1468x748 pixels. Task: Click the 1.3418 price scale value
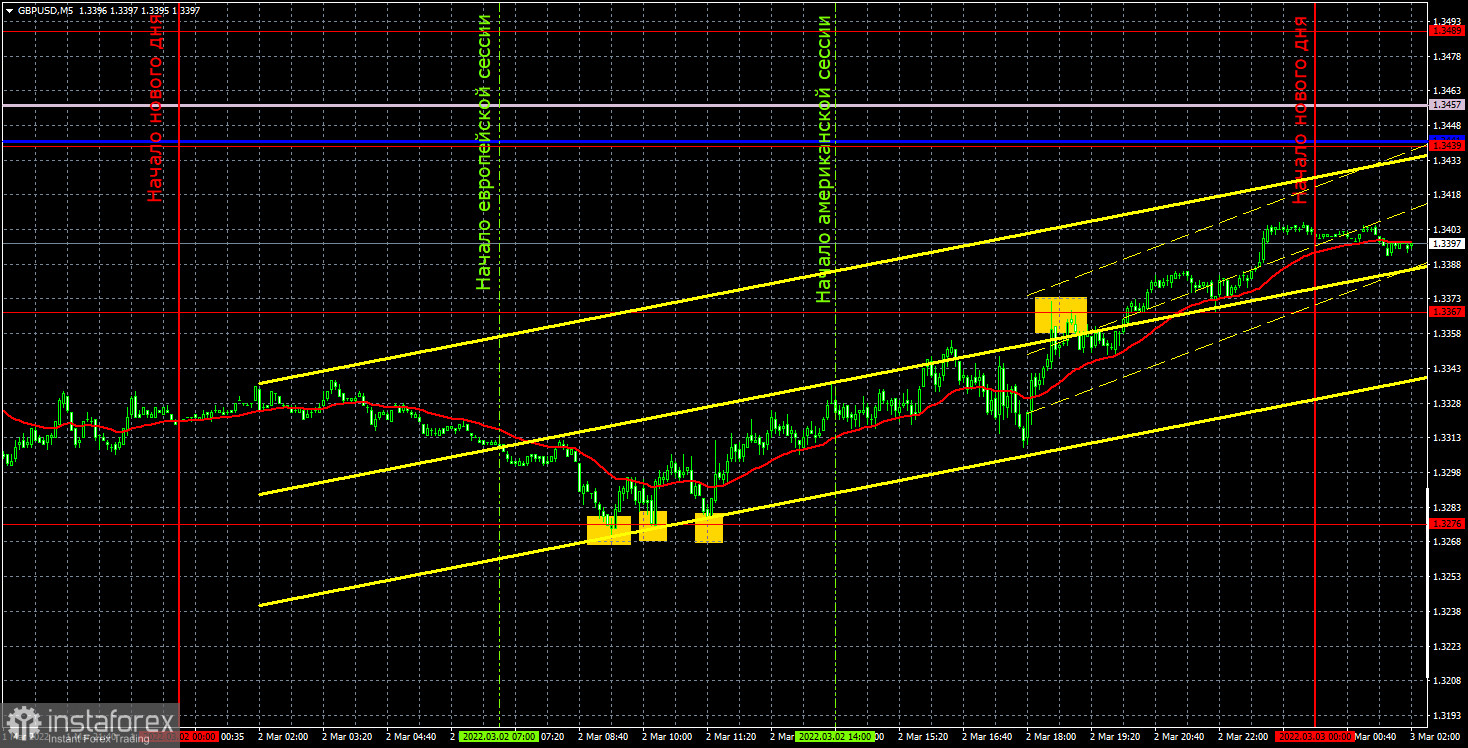[1447, 194]
